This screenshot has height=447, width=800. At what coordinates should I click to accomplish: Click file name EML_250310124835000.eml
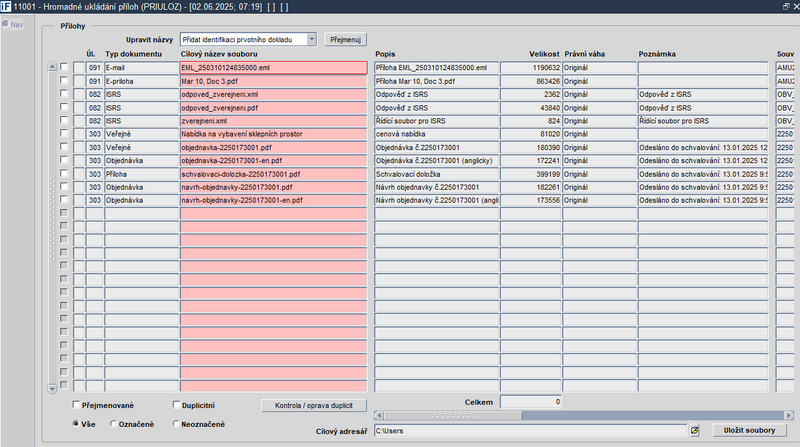click(x=273, y=67)
